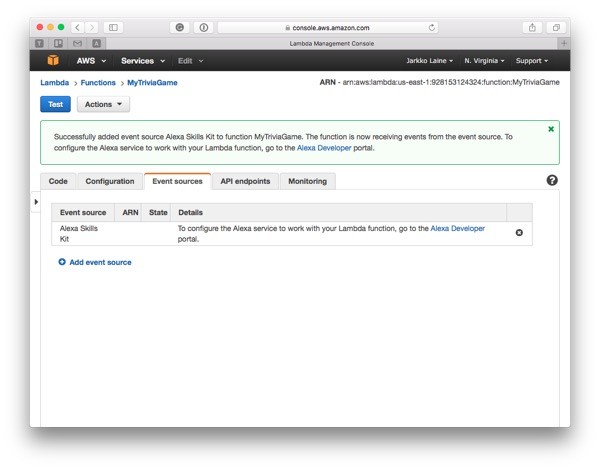Image resolution: width=600 pixels, height=470 pixels.
Task: Open the AWS dropdown menu
Action: click(x=91, y=61)
